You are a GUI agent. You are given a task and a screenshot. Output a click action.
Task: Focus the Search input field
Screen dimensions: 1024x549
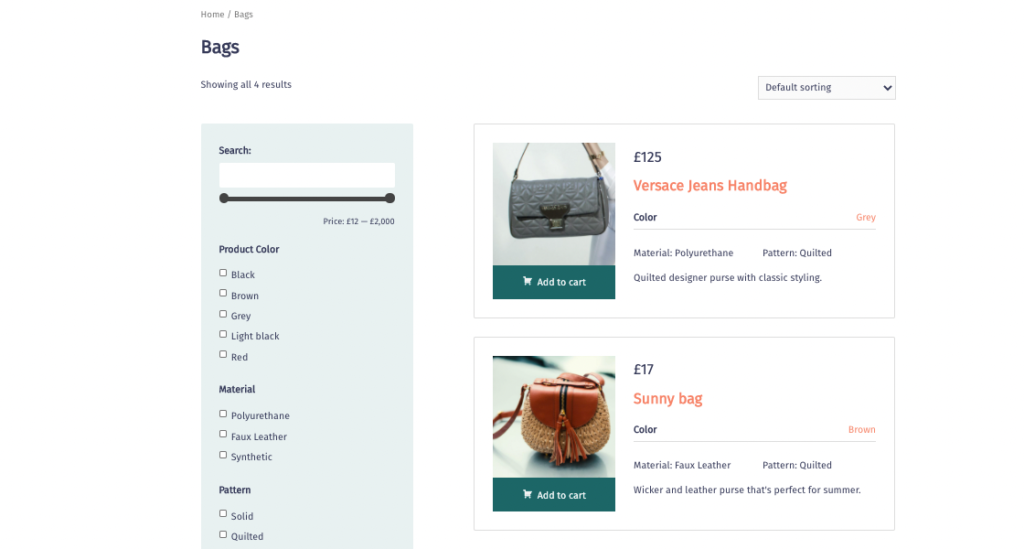point(307,175)
